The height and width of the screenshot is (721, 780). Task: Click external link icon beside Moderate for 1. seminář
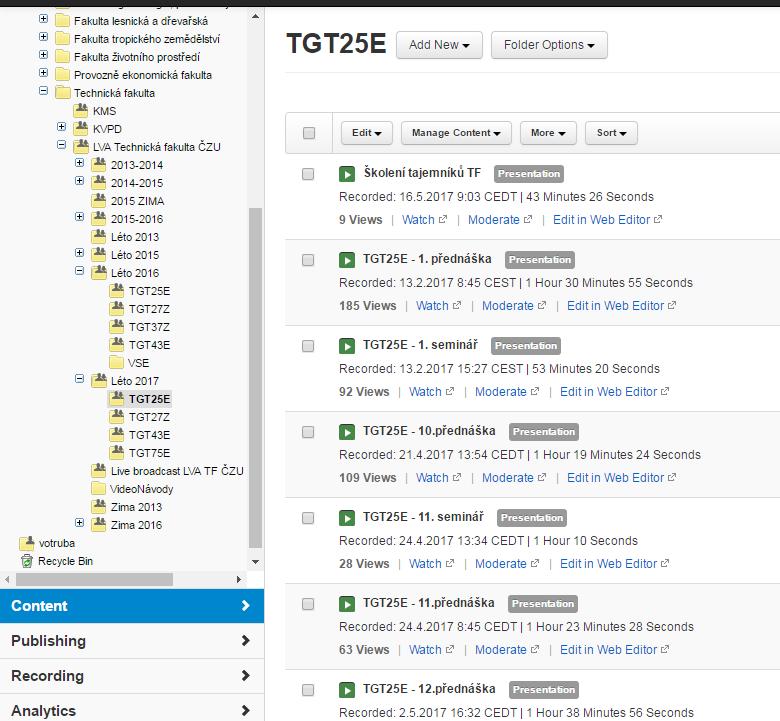535,391
